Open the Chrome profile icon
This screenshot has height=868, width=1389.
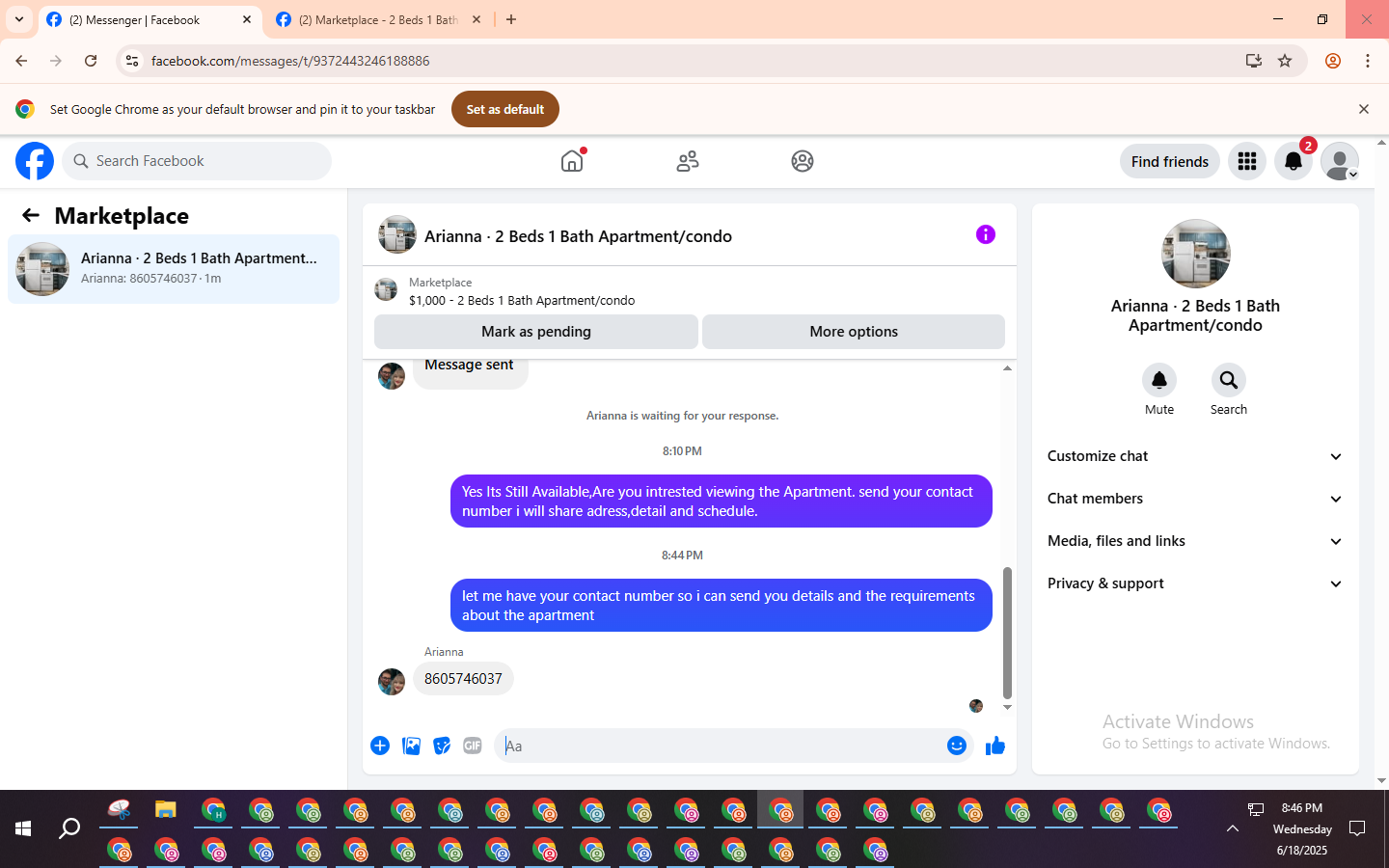(x=1333, y=61)
